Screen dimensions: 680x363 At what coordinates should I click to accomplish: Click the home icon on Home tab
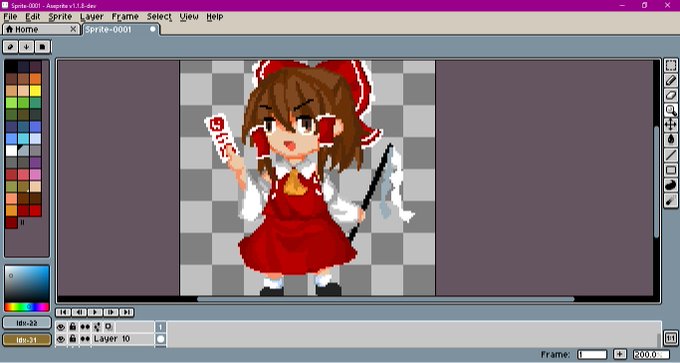click(9, 29)
